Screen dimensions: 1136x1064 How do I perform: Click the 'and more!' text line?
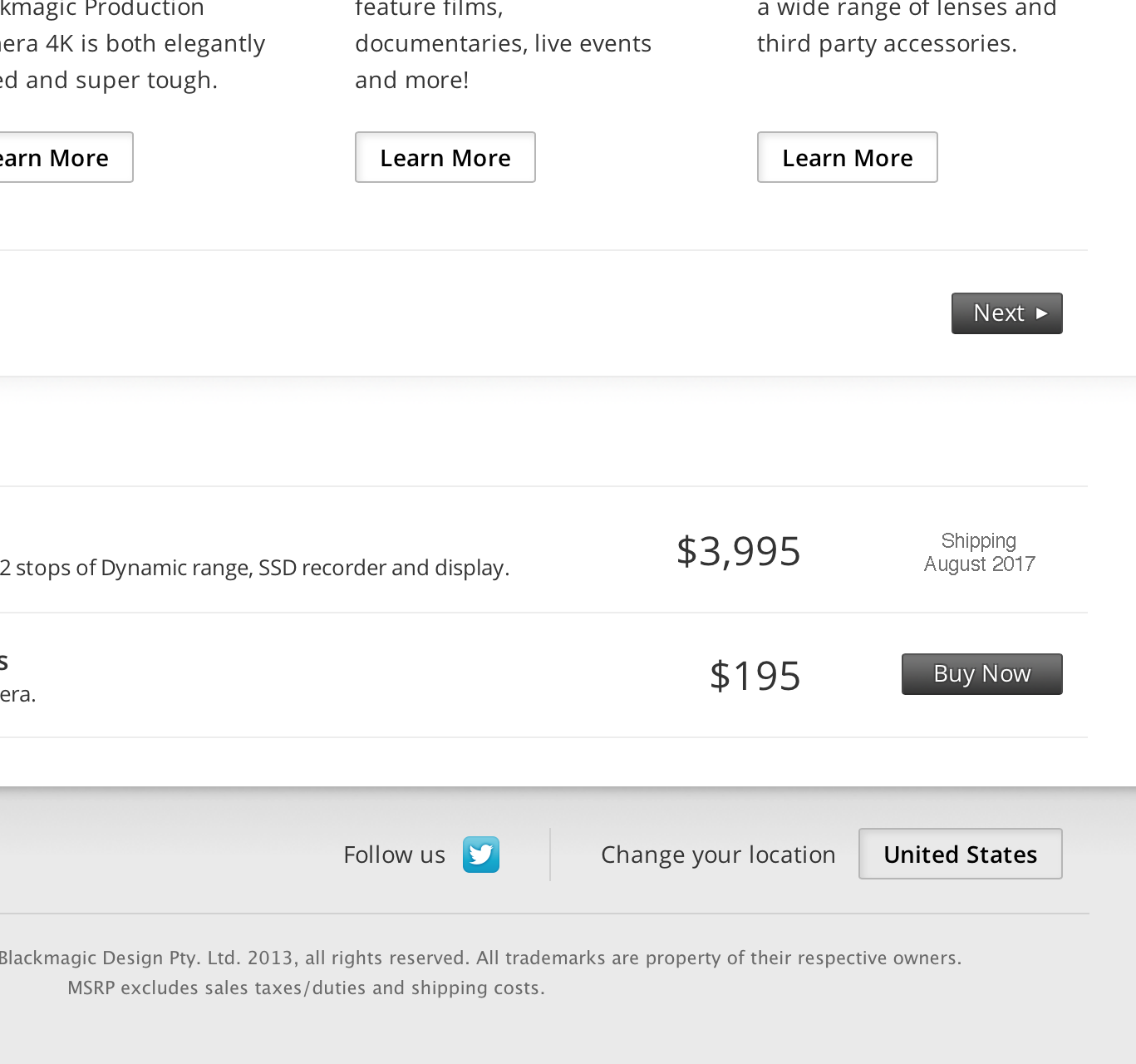pos(411,80)
